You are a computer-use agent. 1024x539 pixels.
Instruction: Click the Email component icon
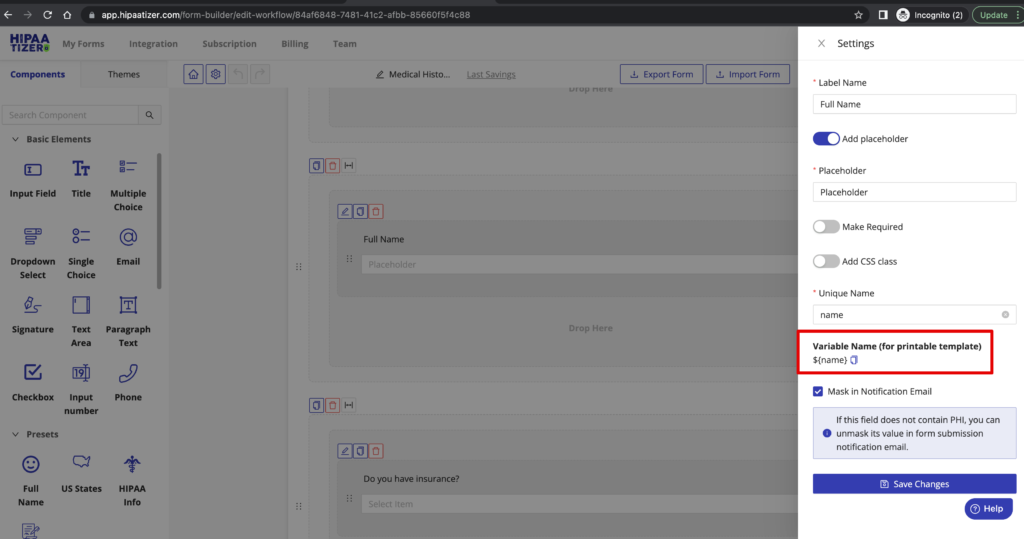click(x=128, y=237)
